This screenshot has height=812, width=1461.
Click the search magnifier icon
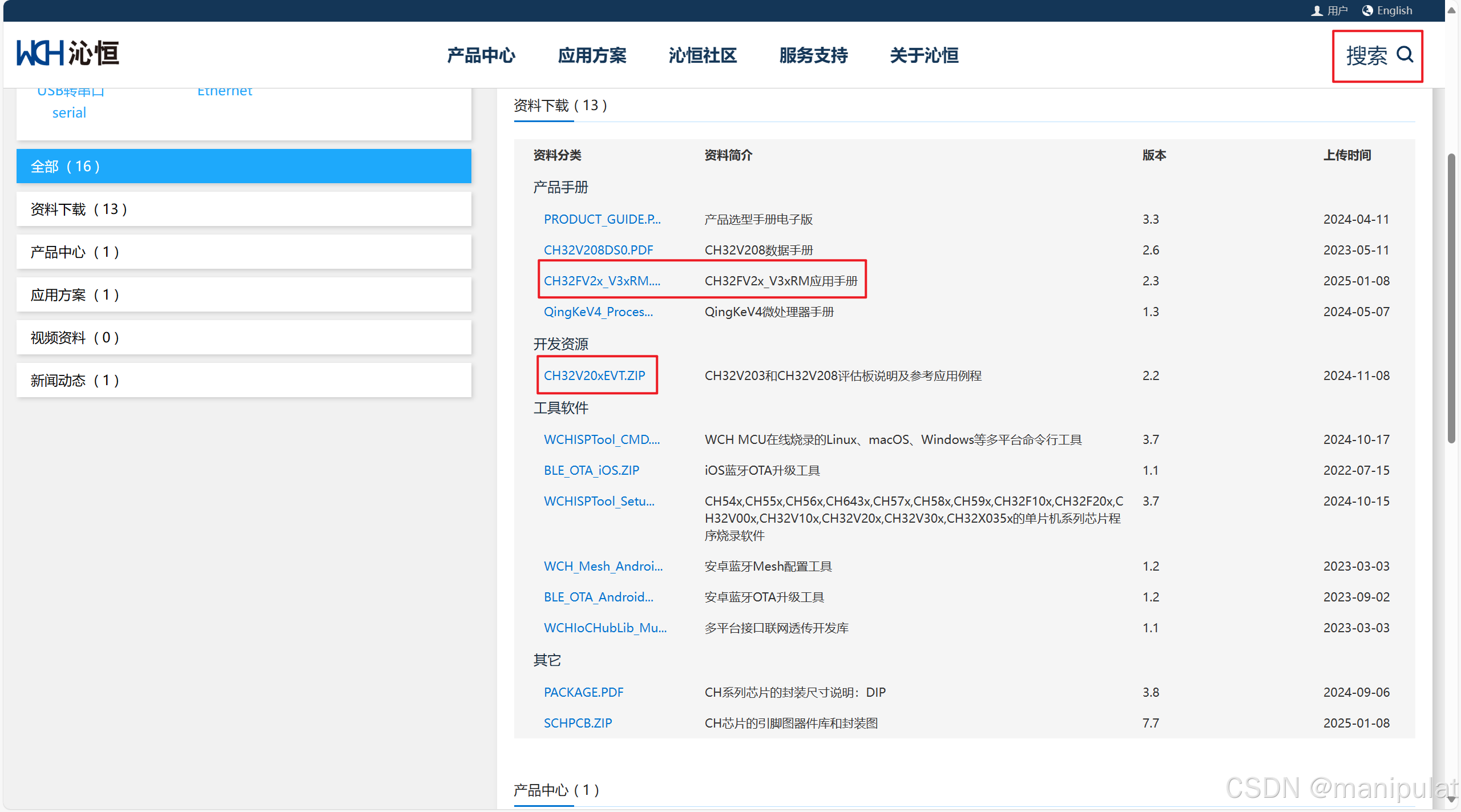(x=1405, y=55)
